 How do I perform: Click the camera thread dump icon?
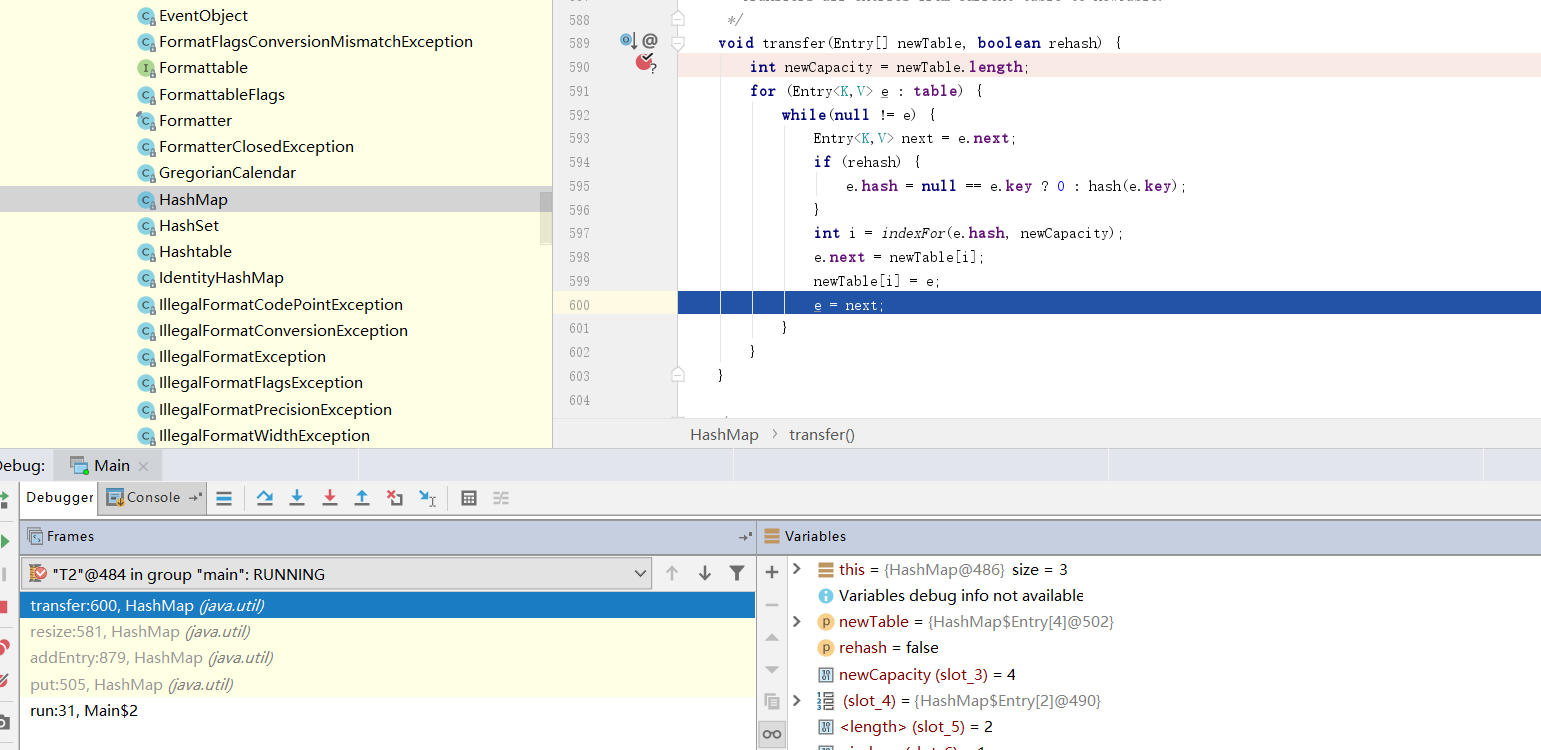pos(4,723)
